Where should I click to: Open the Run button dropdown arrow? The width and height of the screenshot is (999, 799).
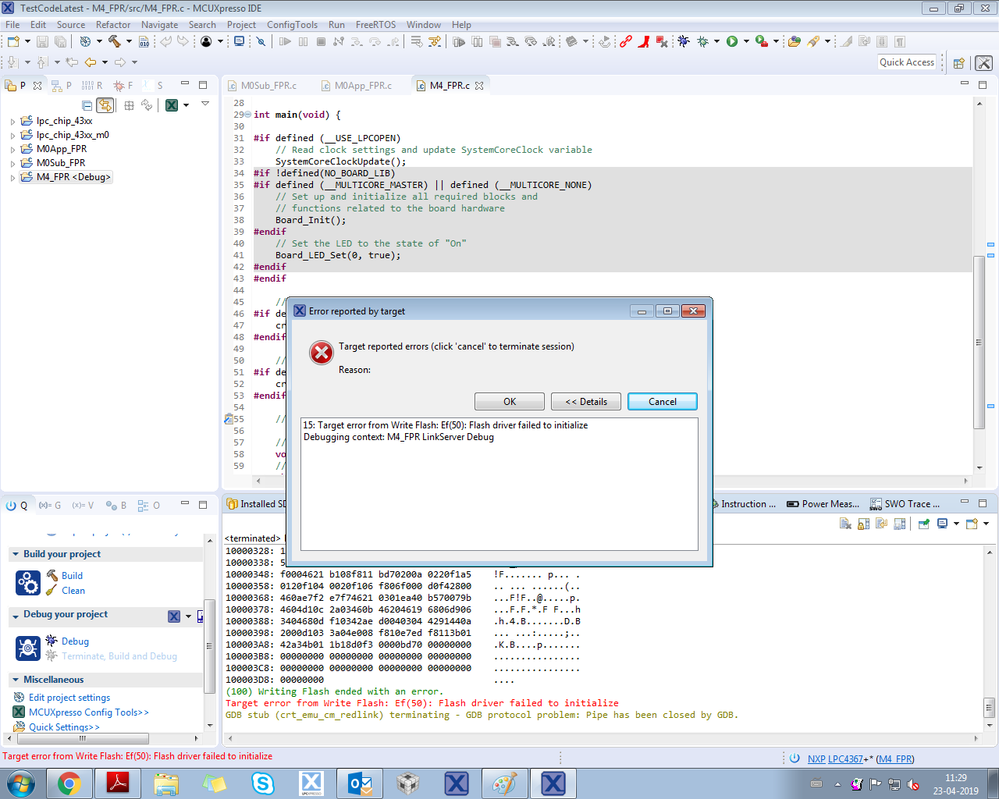[746, 41]
